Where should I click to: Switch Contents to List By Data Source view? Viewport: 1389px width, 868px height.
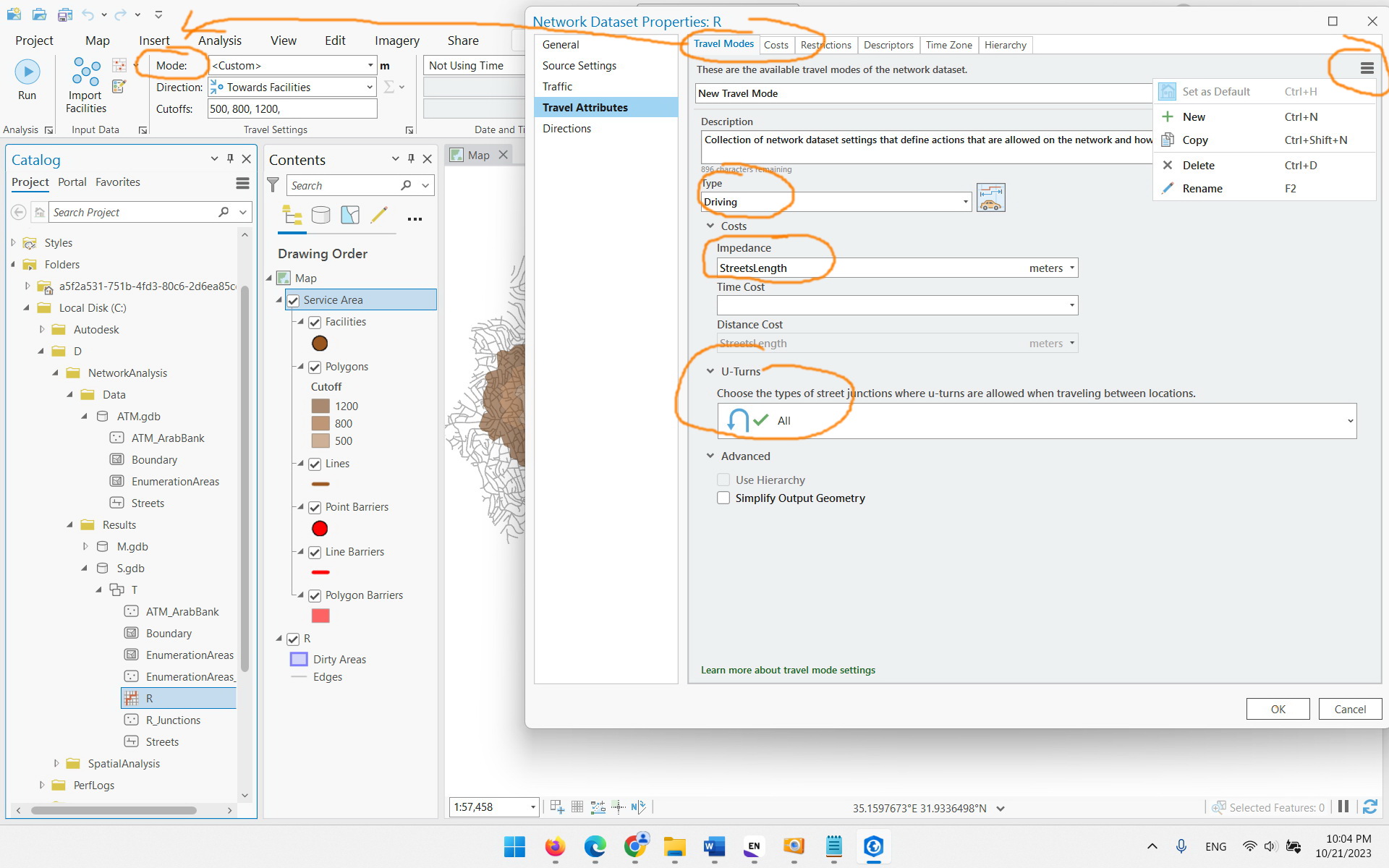320,215
